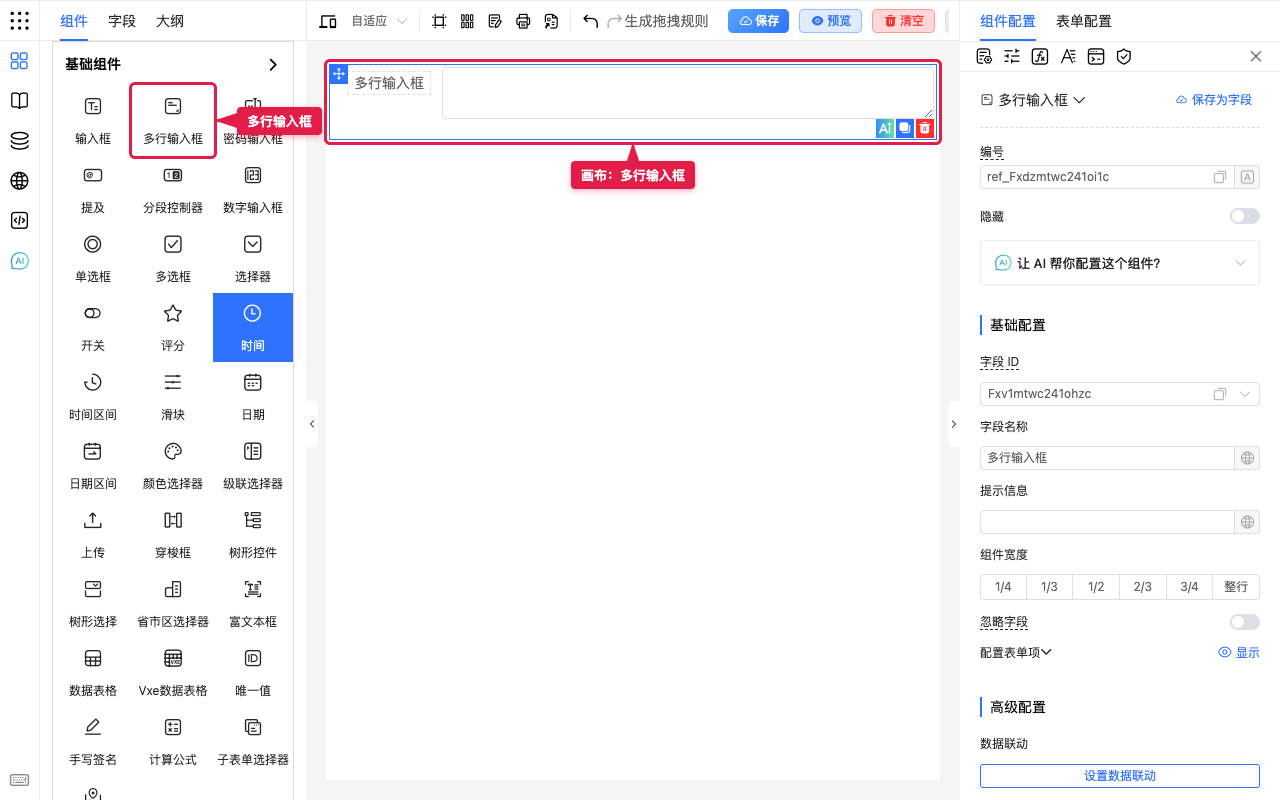Click the 设置数据联动 button
The image size is (1280, 800).
1120,776
